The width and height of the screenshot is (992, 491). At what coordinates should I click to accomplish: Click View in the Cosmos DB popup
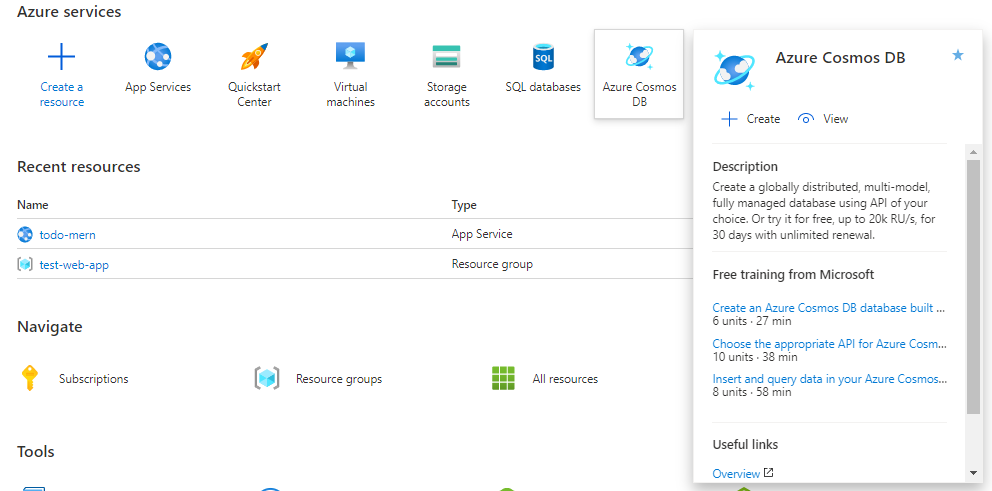823,119
